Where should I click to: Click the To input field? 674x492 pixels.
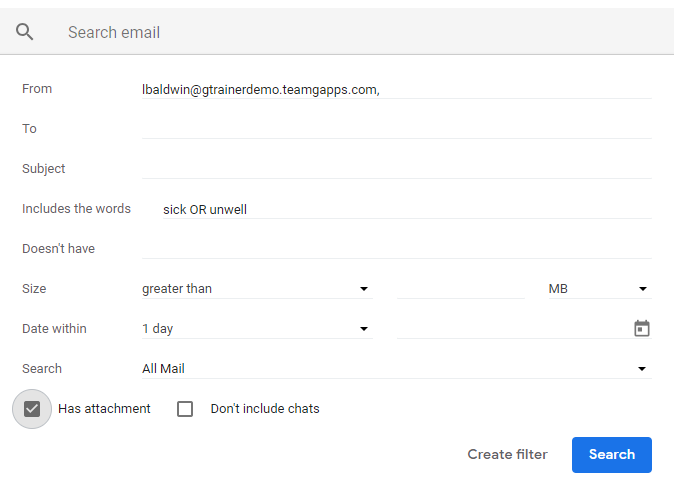pos(397,129)
